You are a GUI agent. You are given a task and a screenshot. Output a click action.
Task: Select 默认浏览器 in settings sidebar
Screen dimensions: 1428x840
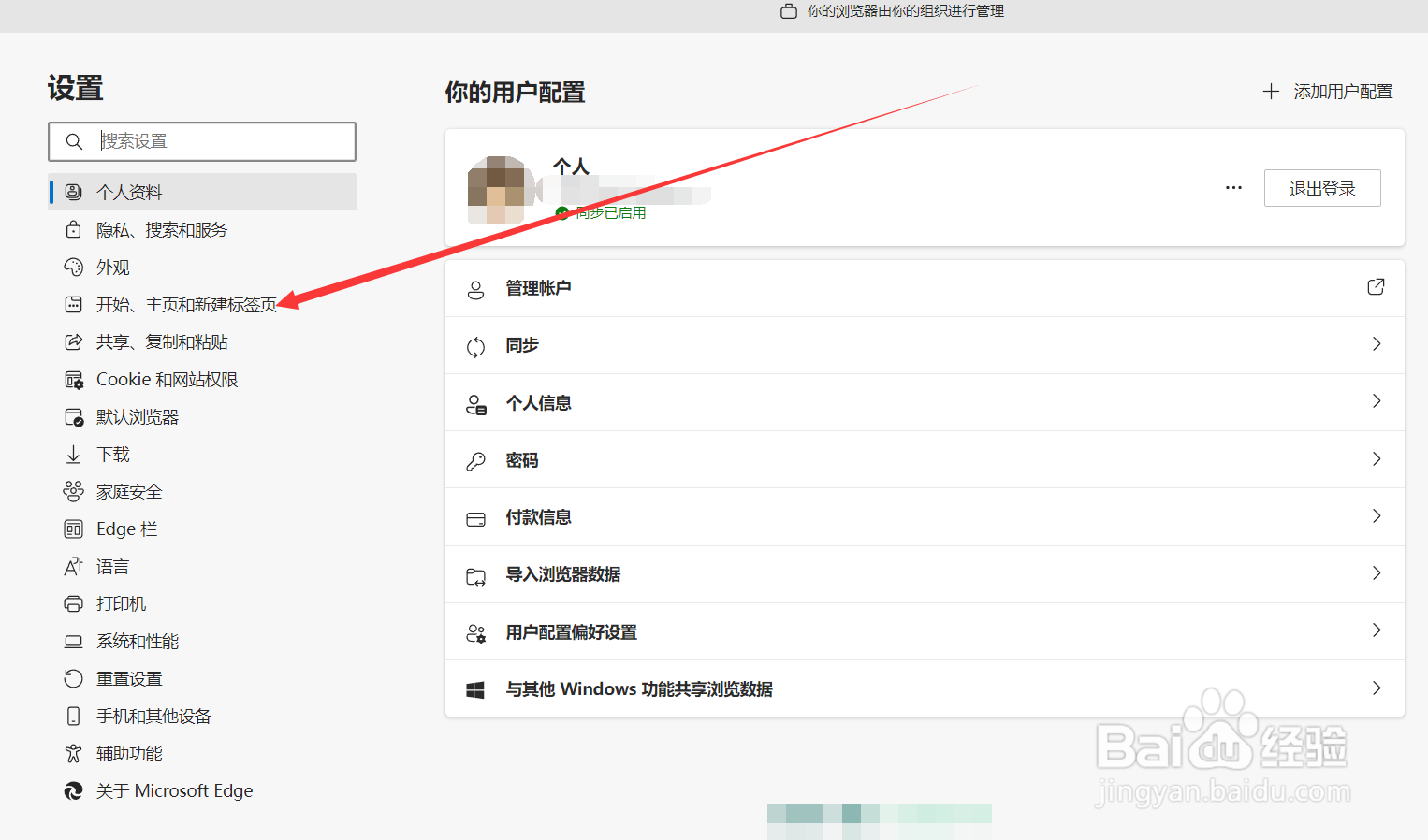pos(202,416)
